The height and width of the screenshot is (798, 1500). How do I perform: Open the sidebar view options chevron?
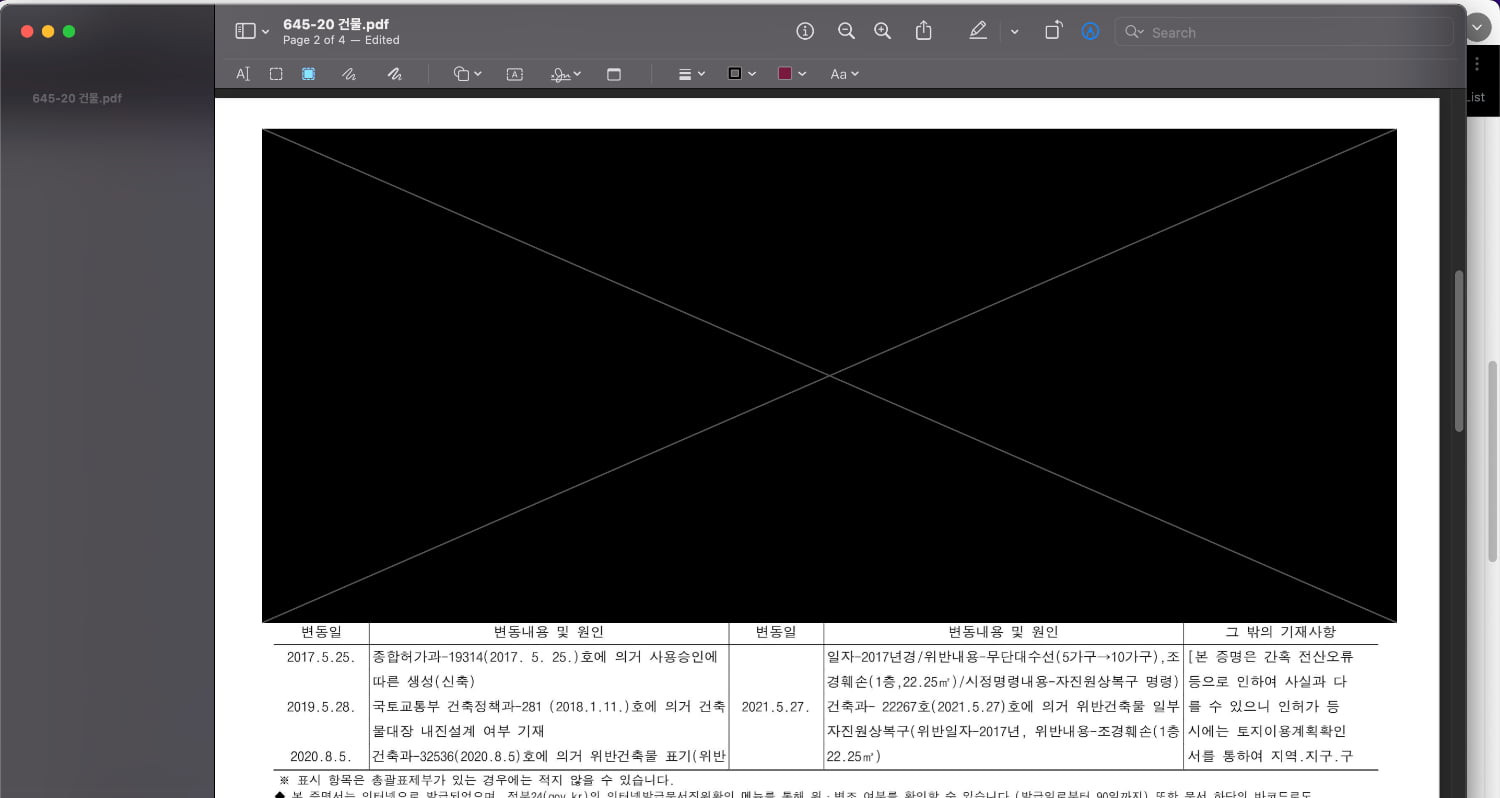tap(266, 32)
